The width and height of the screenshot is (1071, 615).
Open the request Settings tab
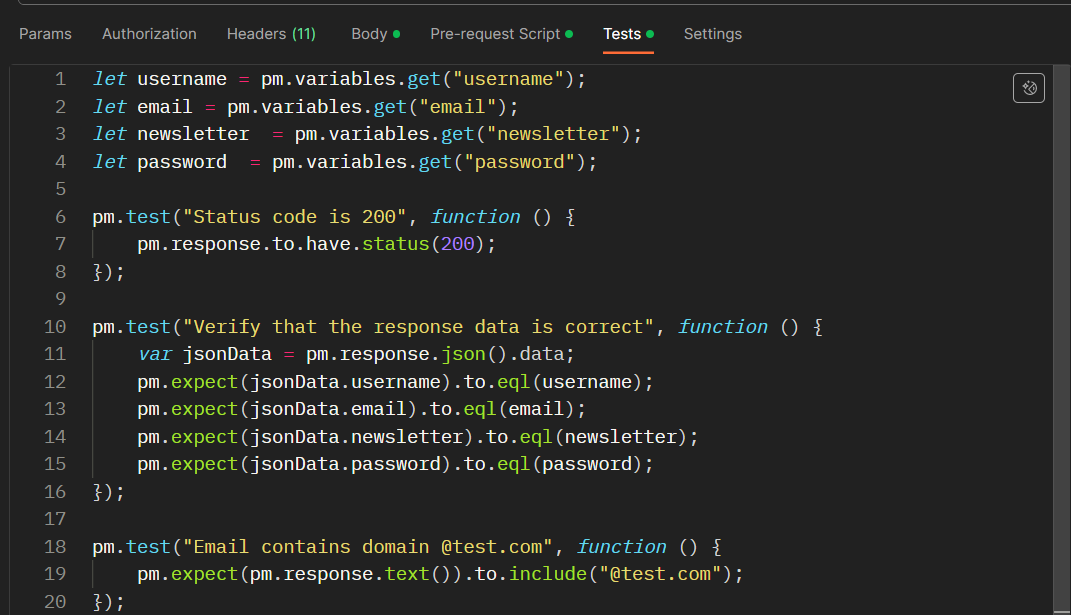pyautogui.click(x=712, y=34)
